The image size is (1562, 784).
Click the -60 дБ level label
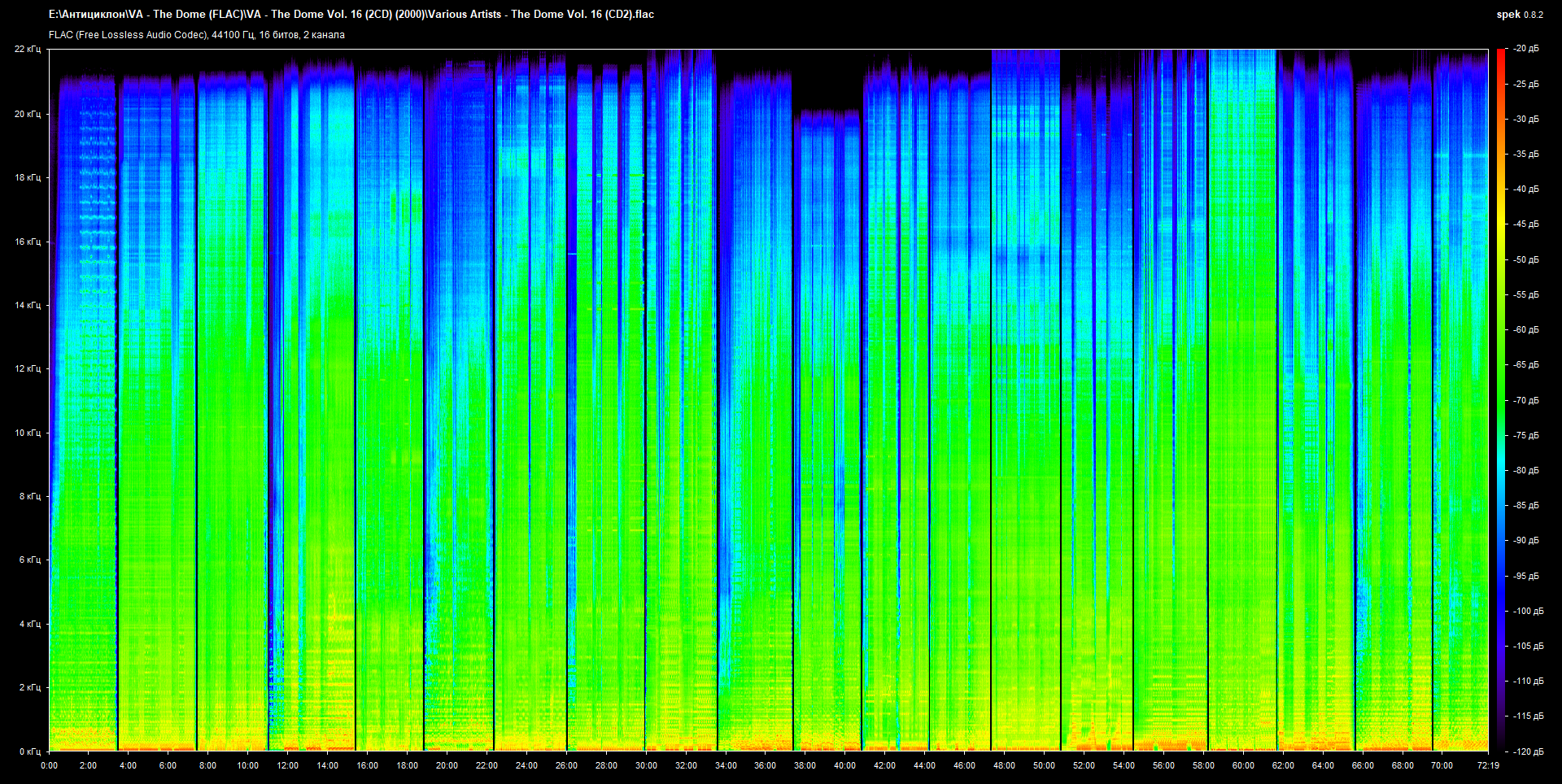1525,330
